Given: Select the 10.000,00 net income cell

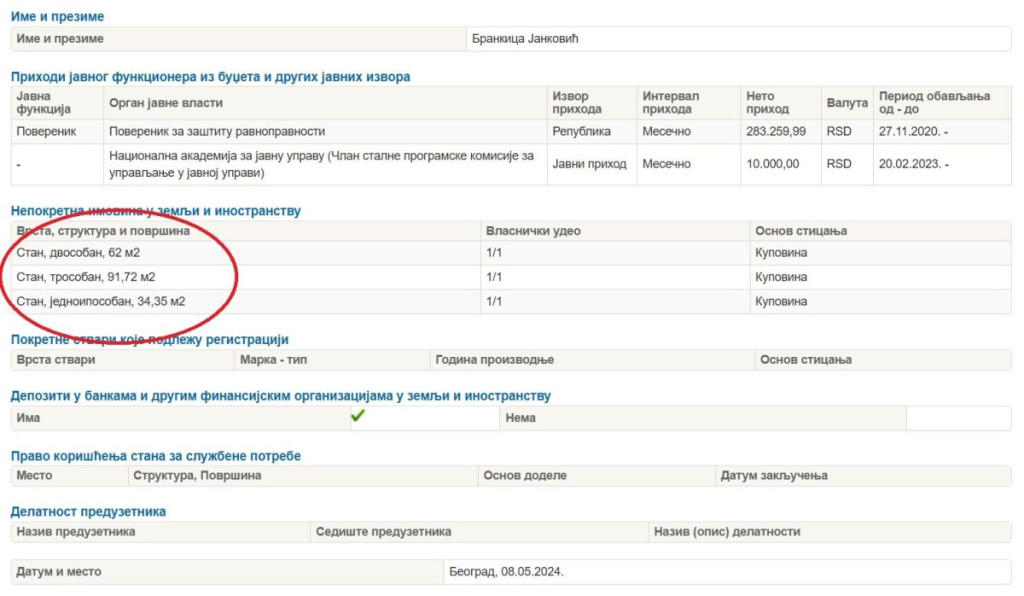Looking at the screenshot, I should tap(772, 164).
